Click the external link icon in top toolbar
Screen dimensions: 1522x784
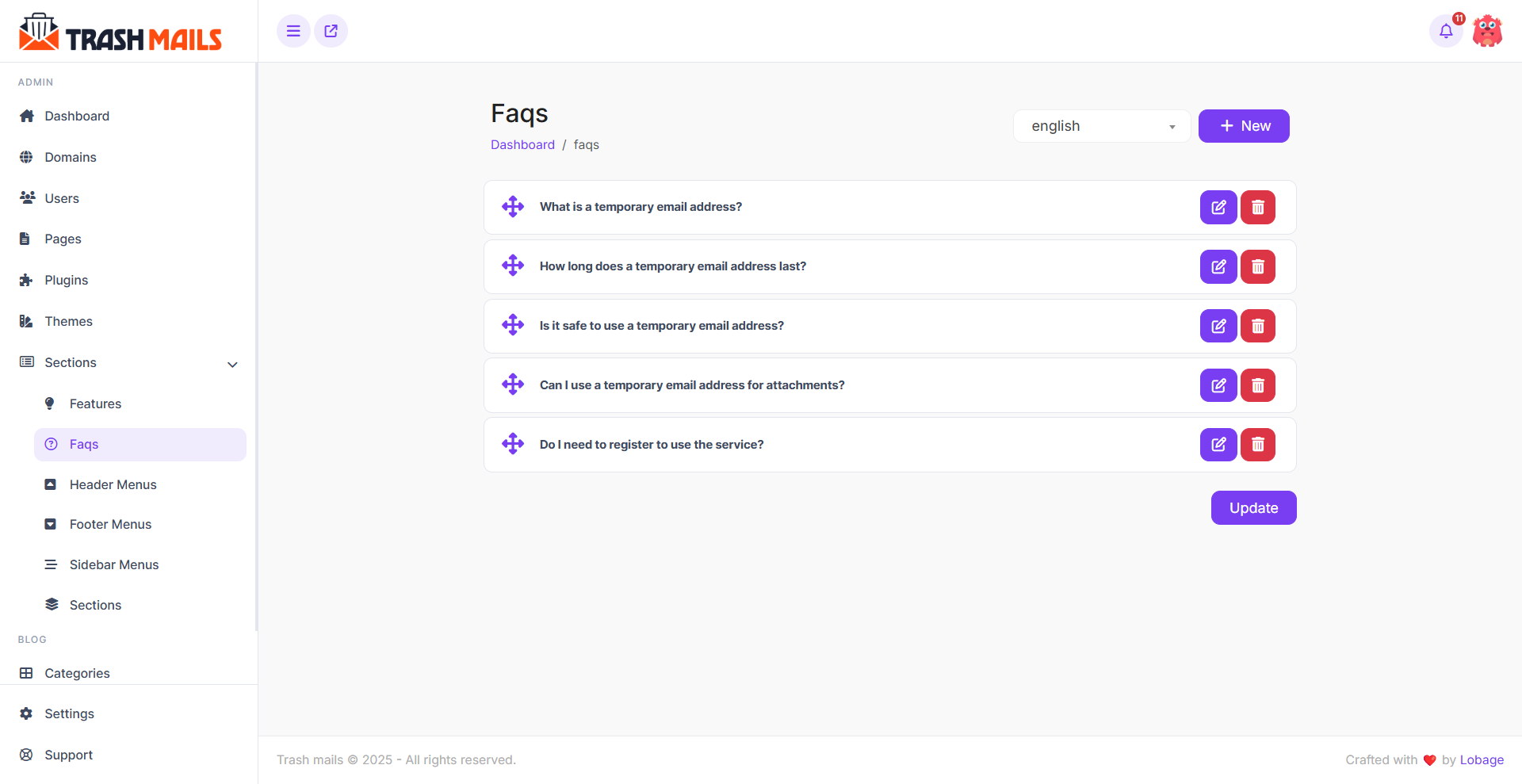tap(331, 31)
